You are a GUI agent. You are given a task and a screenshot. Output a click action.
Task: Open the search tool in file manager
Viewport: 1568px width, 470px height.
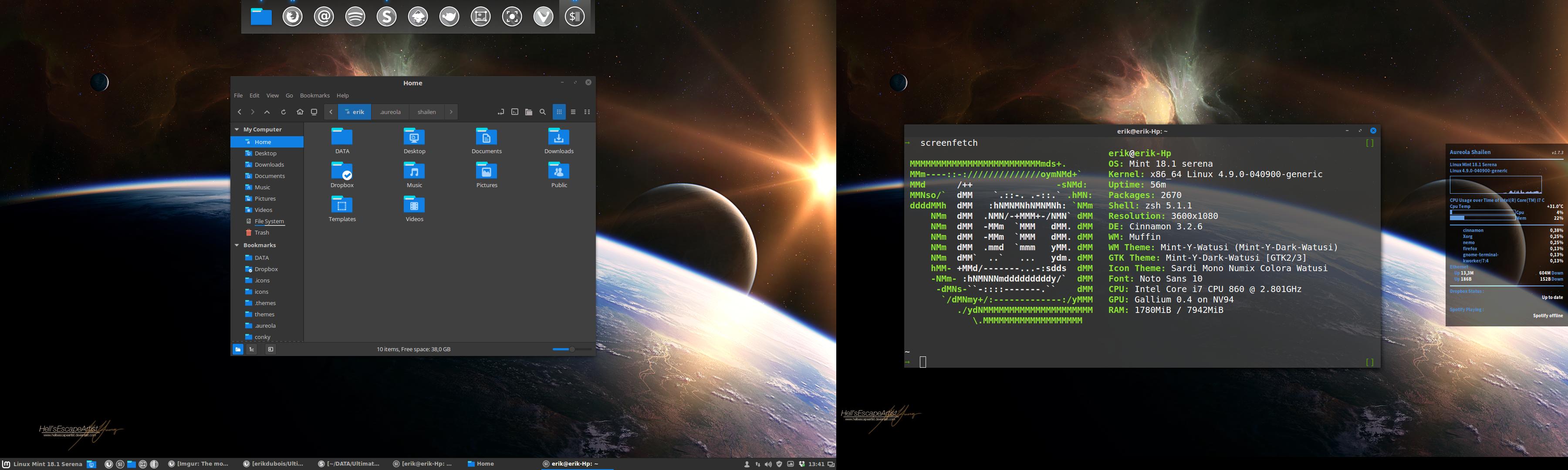(x=542, y=112)
